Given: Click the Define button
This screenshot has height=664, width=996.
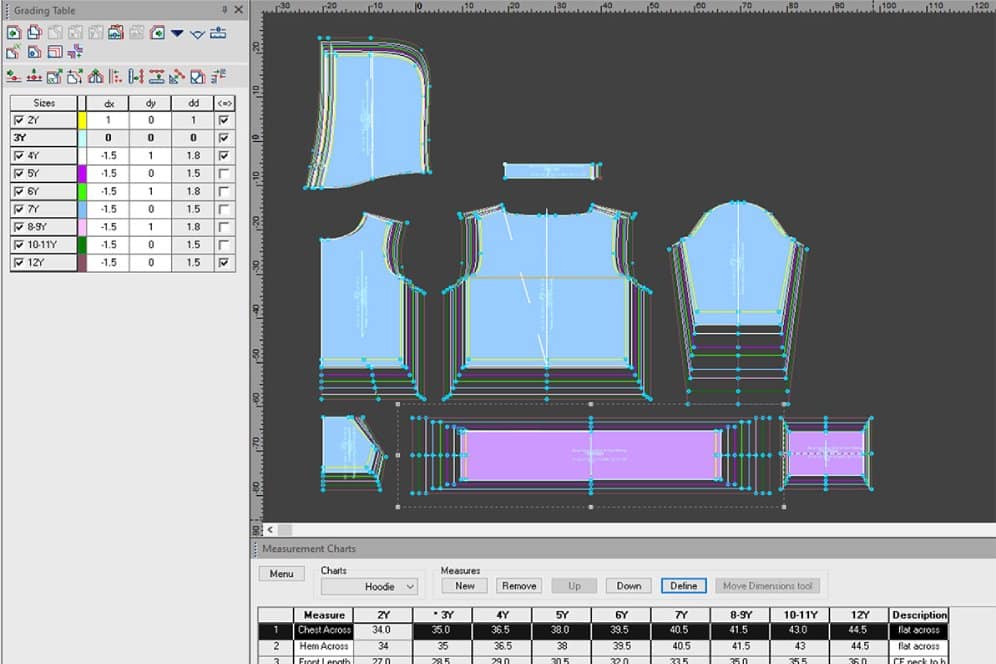Looking at the screenshot, I should click(x=683, y=586).
